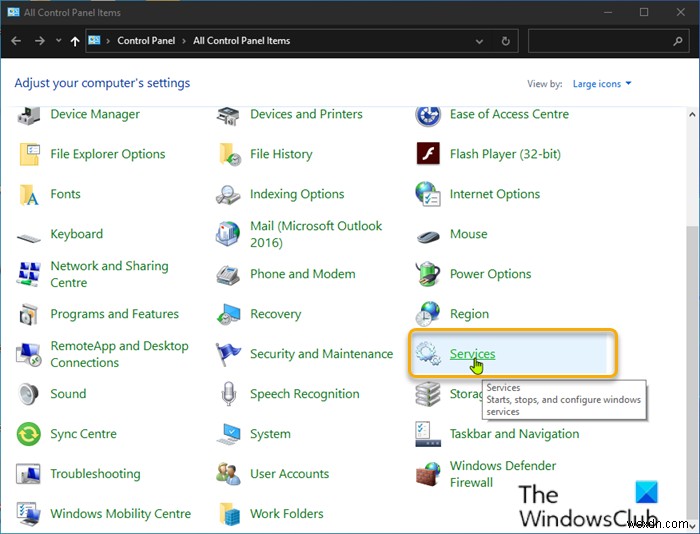Screen dimensions: 700x534
Task: Open the Region globe-clock icon
Action: click(x=428, y=313)
